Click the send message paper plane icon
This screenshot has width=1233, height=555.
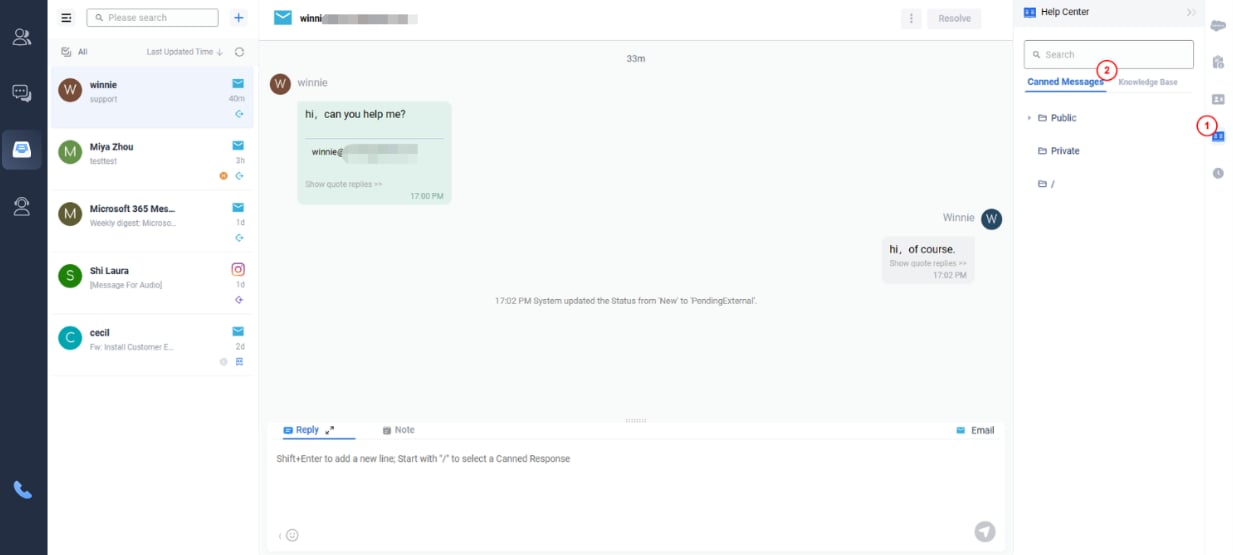coord(985,532)
